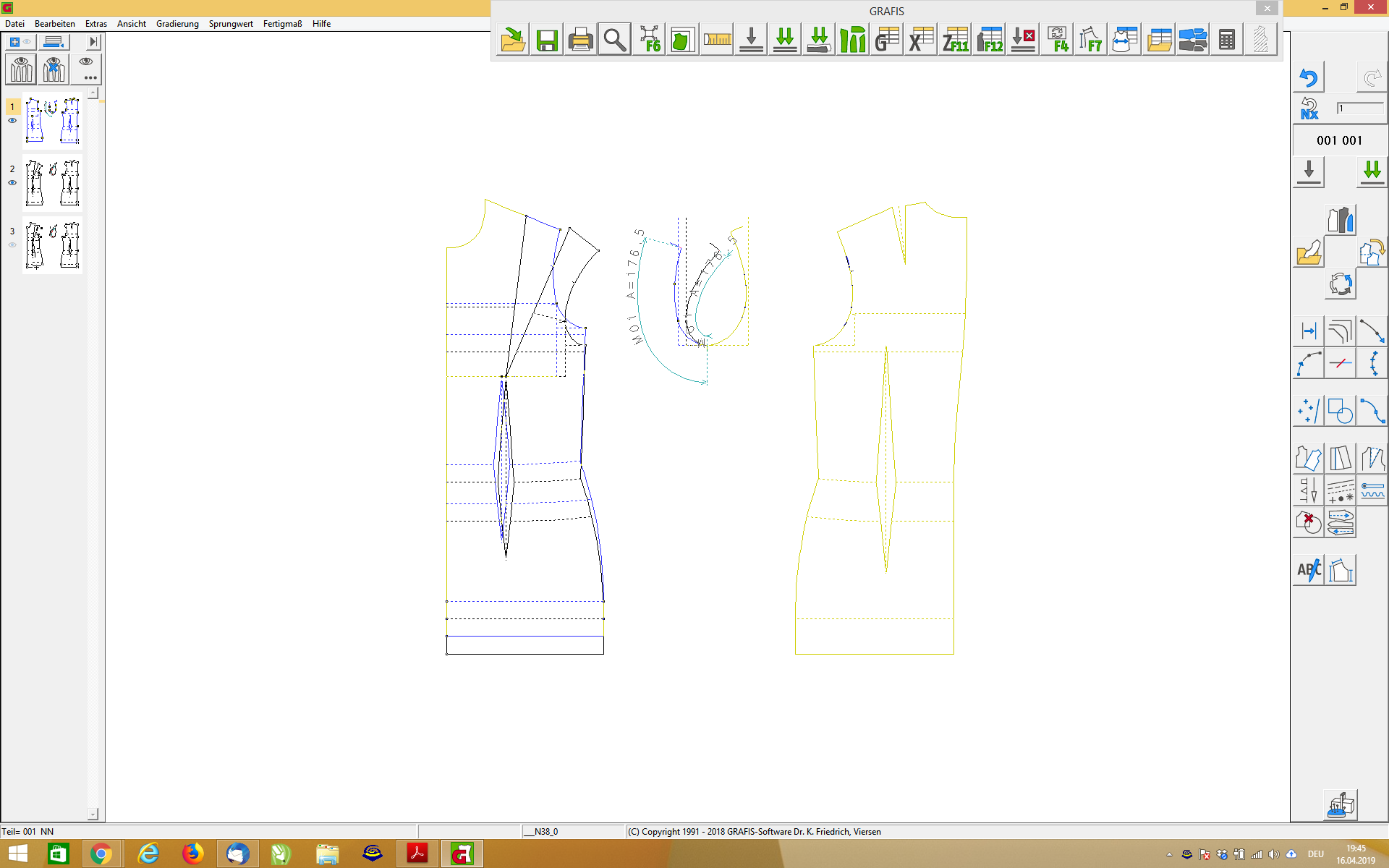1389x868 pixels.
Task: Click the blue undo arrow
Action: [1309, 77]
